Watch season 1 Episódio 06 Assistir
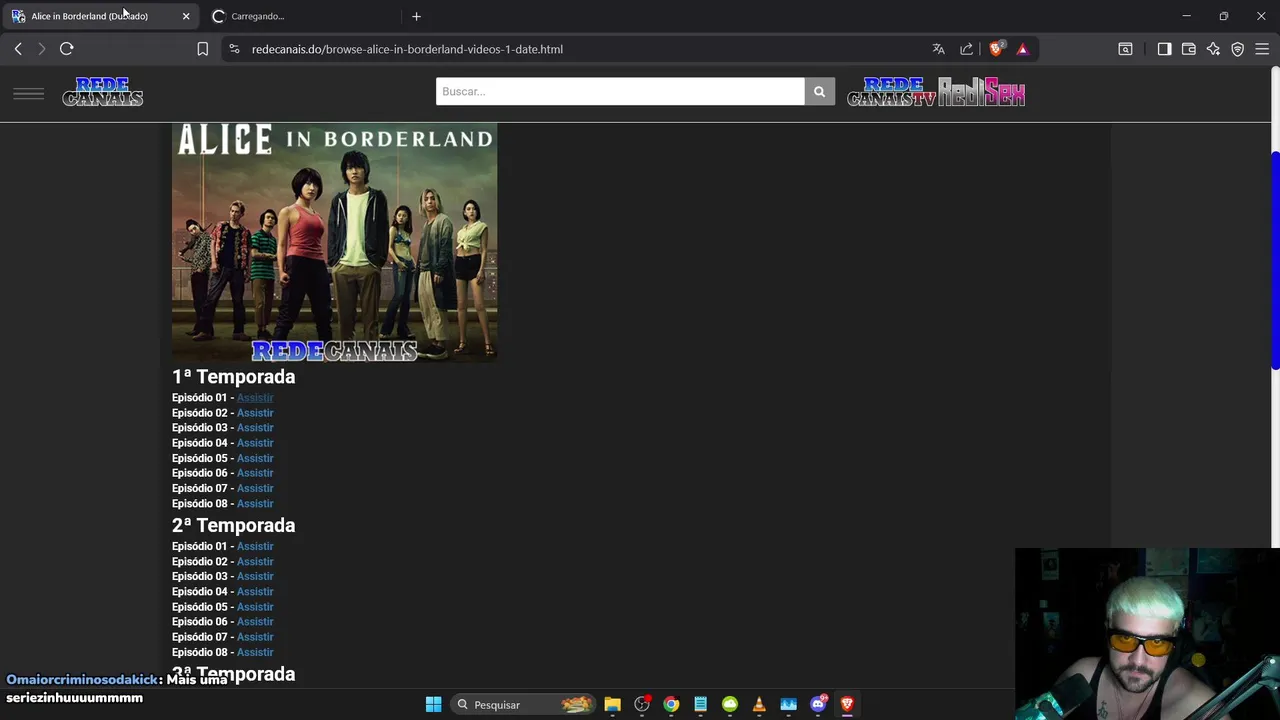1280x720 pixels. click(x=255, y=473)
